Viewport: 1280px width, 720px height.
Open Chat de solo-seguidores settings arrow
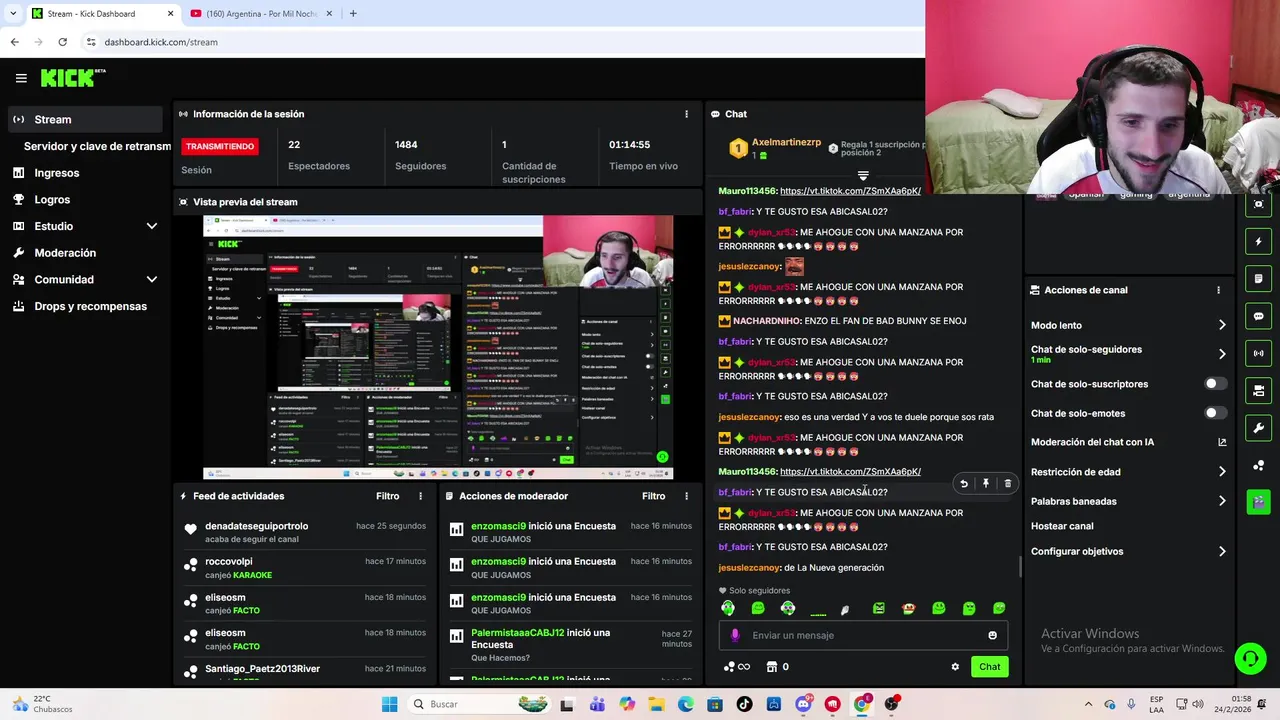pyautogui.click(x=1222, y=354)
